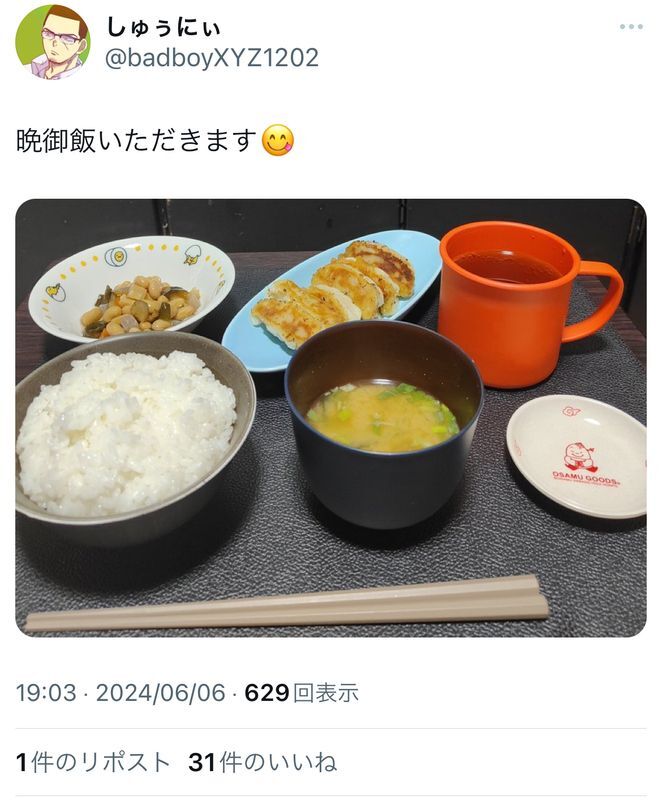Open the three-dot more options menu
Screen dimensions: 662x800
pyautogui.click(x=631, y=27)
